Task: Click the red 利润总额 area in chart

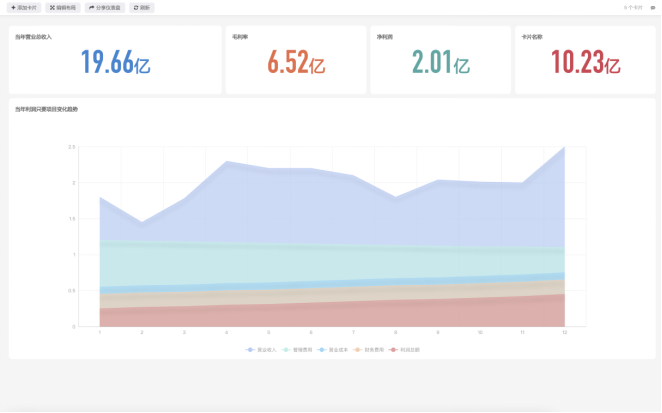Action: tap(332, 315)
